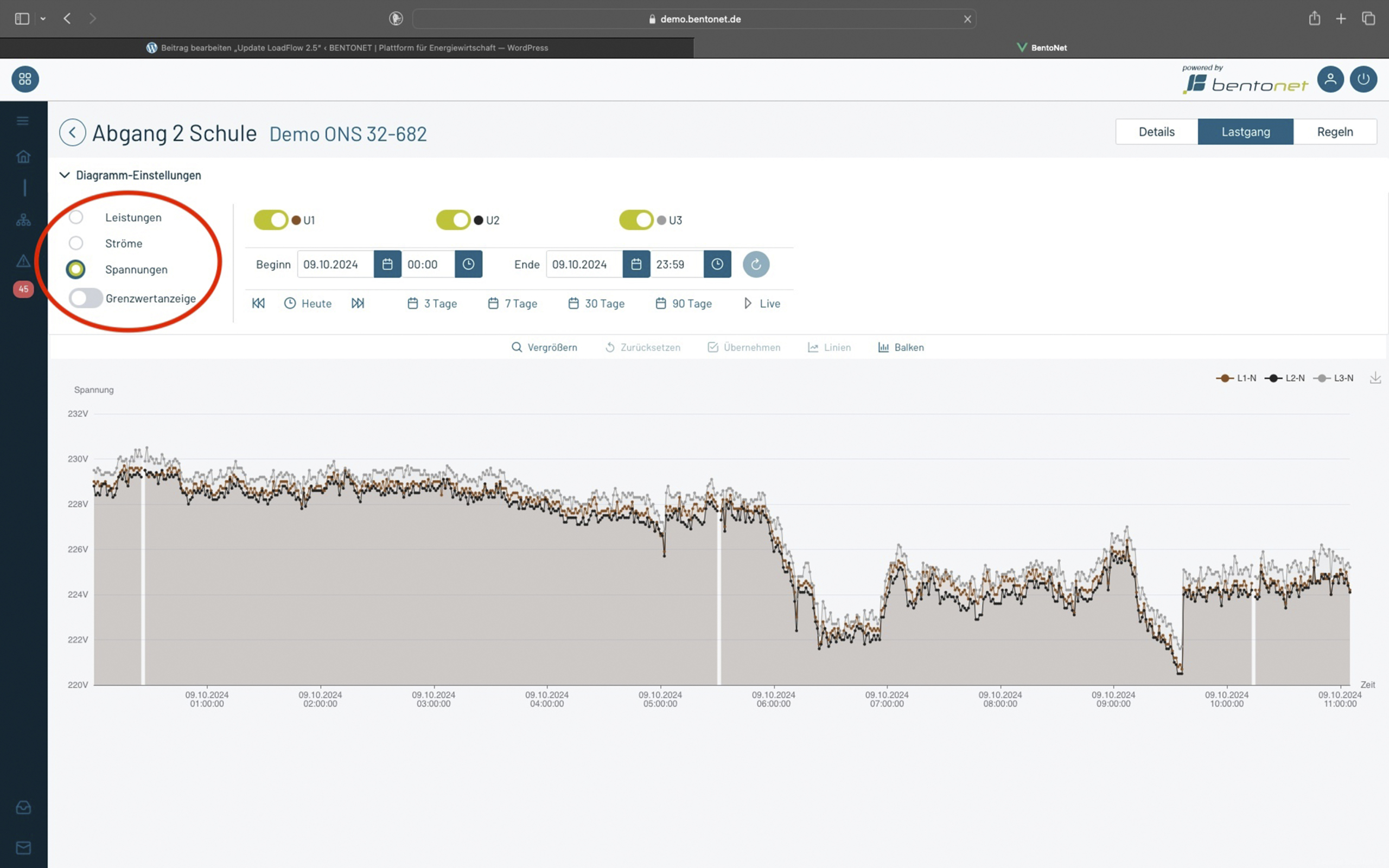1389x868 pixels.
Task: Click the Beginn date field 09.10.2024
Action: (x=336, y=264)
